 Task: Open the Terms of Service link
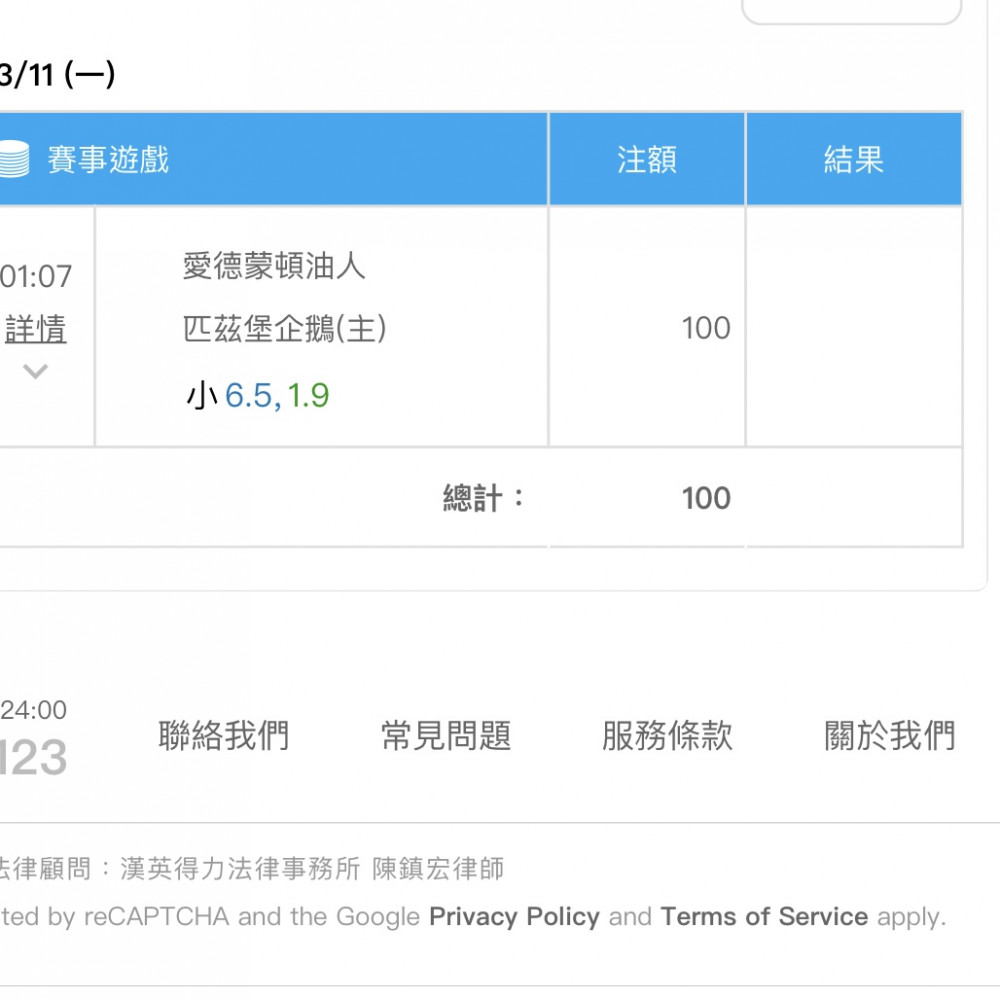(764, 916)
